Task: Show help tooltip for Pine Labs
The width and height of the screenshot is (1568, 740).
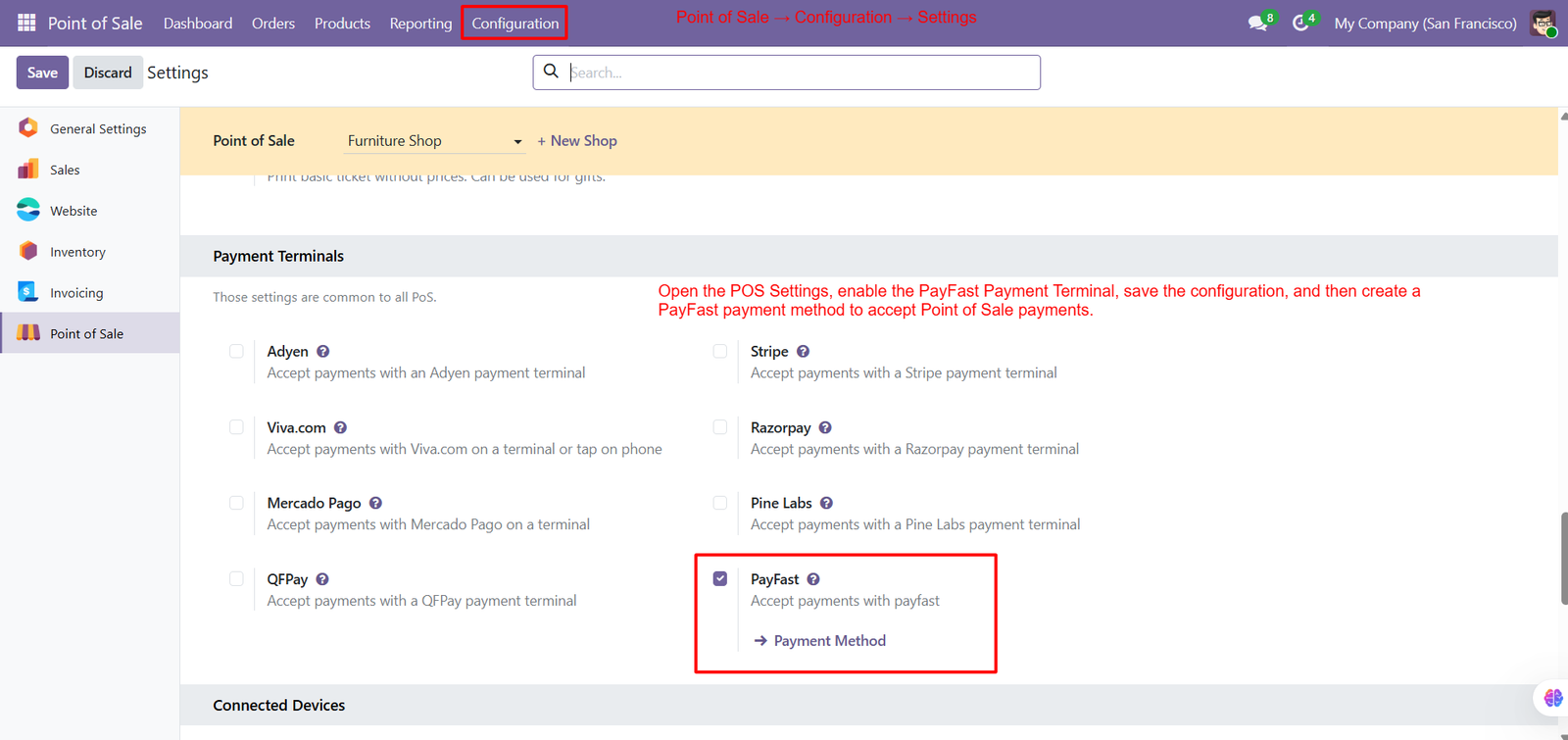Action: (826, 503)
